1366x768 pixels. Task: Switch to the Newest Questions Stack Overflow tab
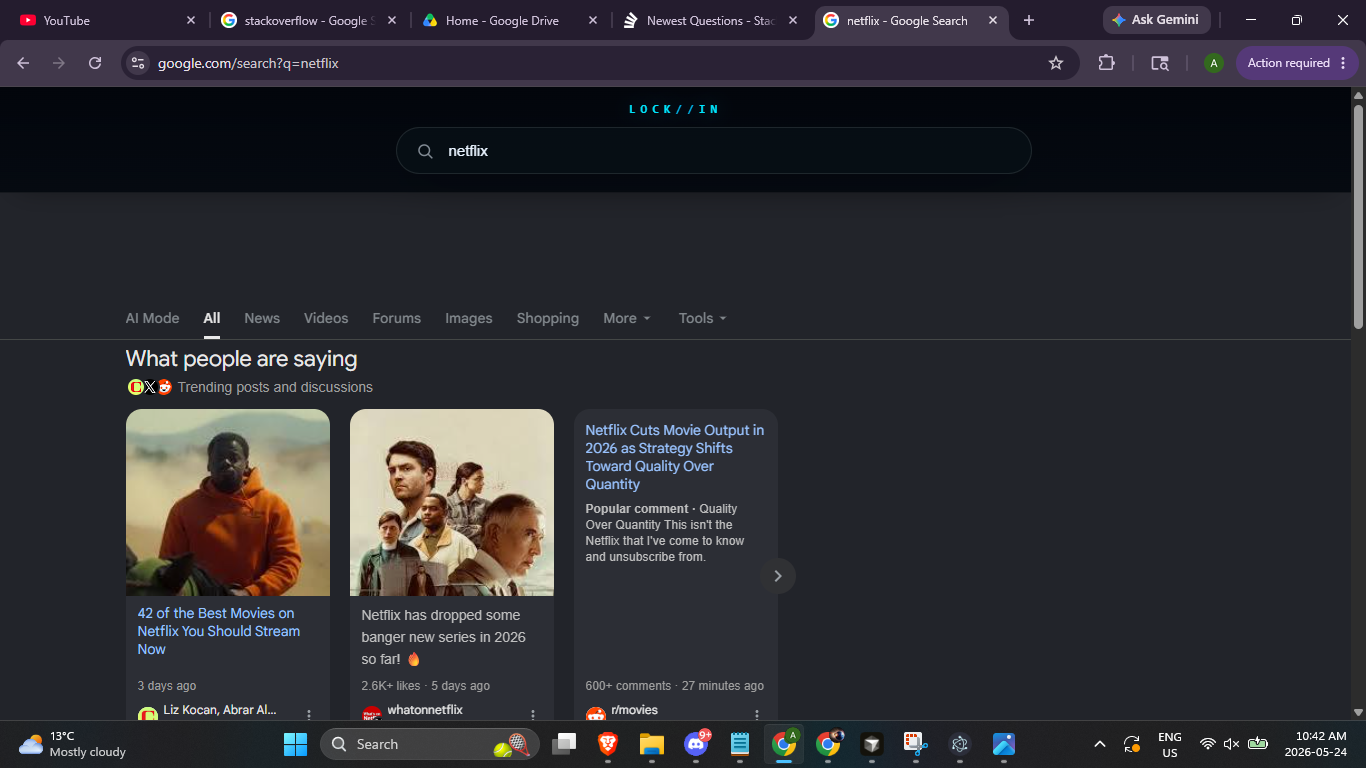[710, 20]
